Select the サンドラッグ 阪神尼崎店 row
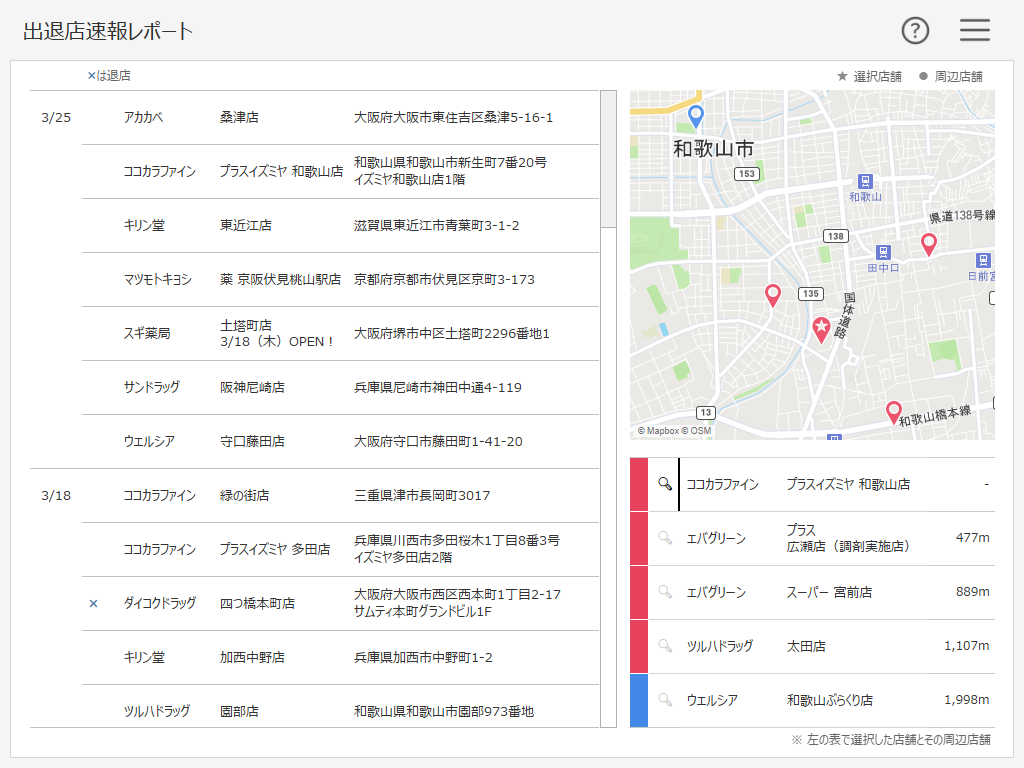 point(340,387)
